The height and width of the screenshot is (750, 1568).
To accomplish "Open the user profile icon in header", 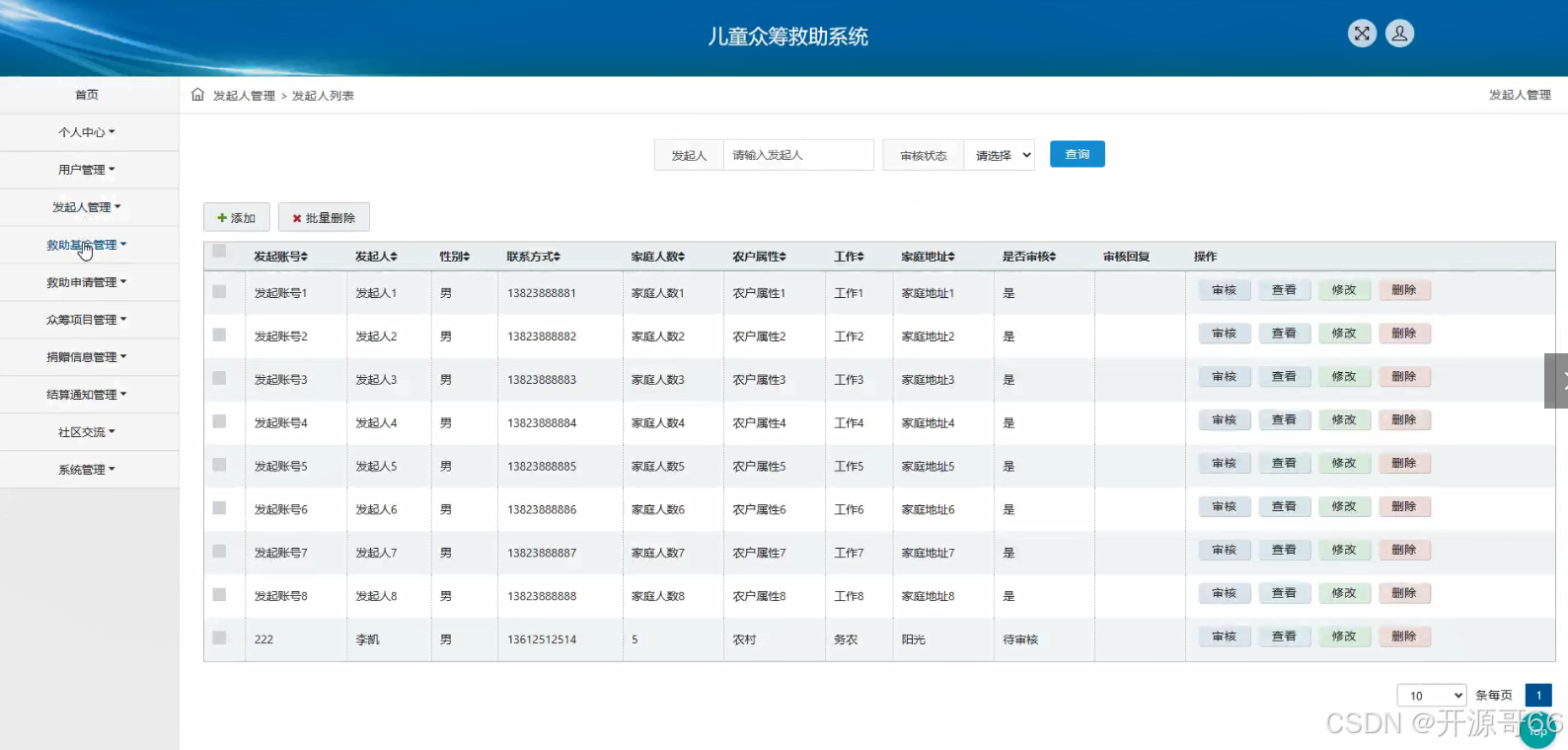I will coord(1399,34).
